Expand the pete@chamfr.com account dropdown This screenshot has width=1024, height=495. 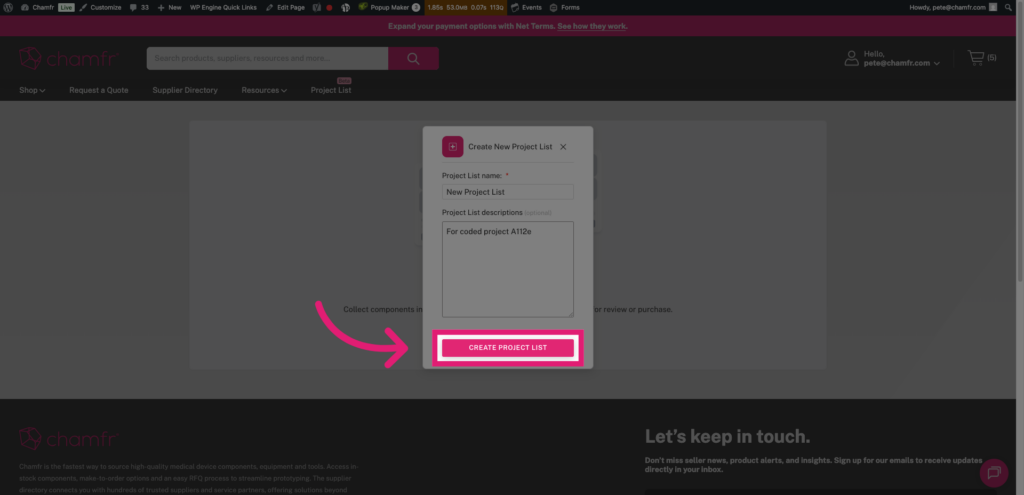pos(902,63)
